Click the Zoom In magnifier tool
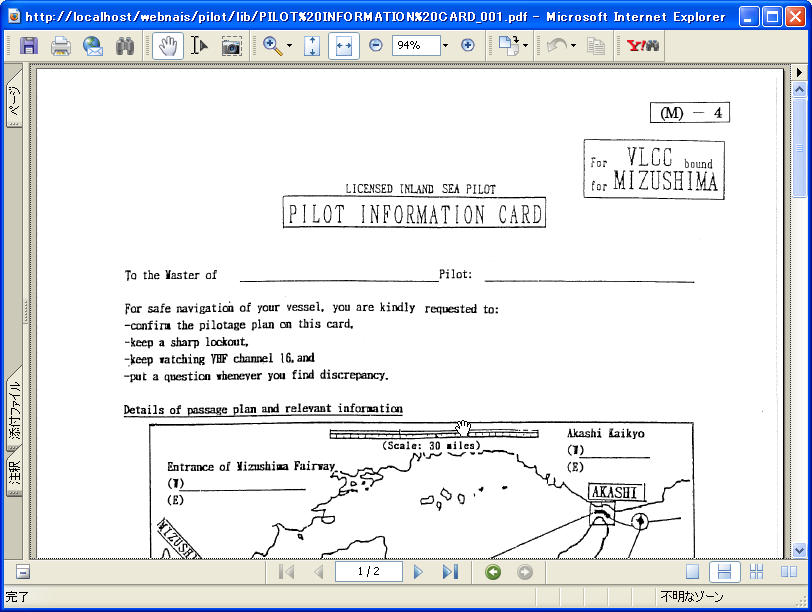 tap(272, 45)
